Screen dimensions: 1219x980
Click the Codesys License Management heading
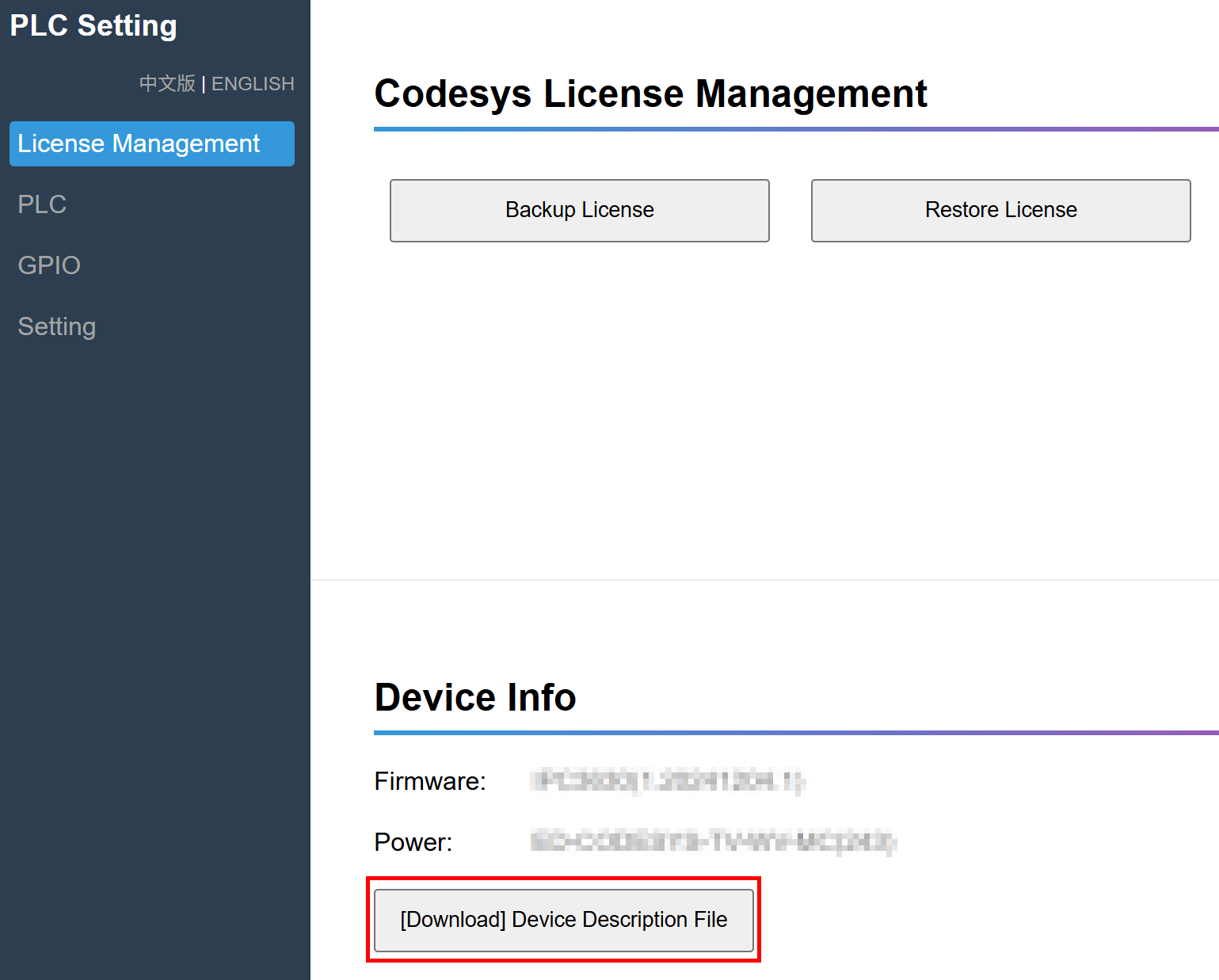[x=649, y=94]
